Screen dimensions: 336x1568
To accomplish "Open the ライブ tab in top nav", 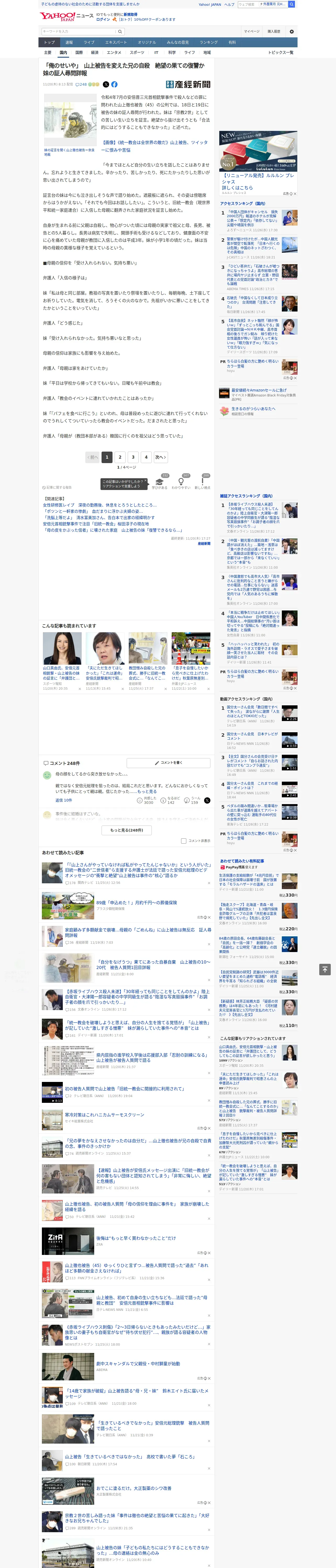I will (x=89, y=43).
